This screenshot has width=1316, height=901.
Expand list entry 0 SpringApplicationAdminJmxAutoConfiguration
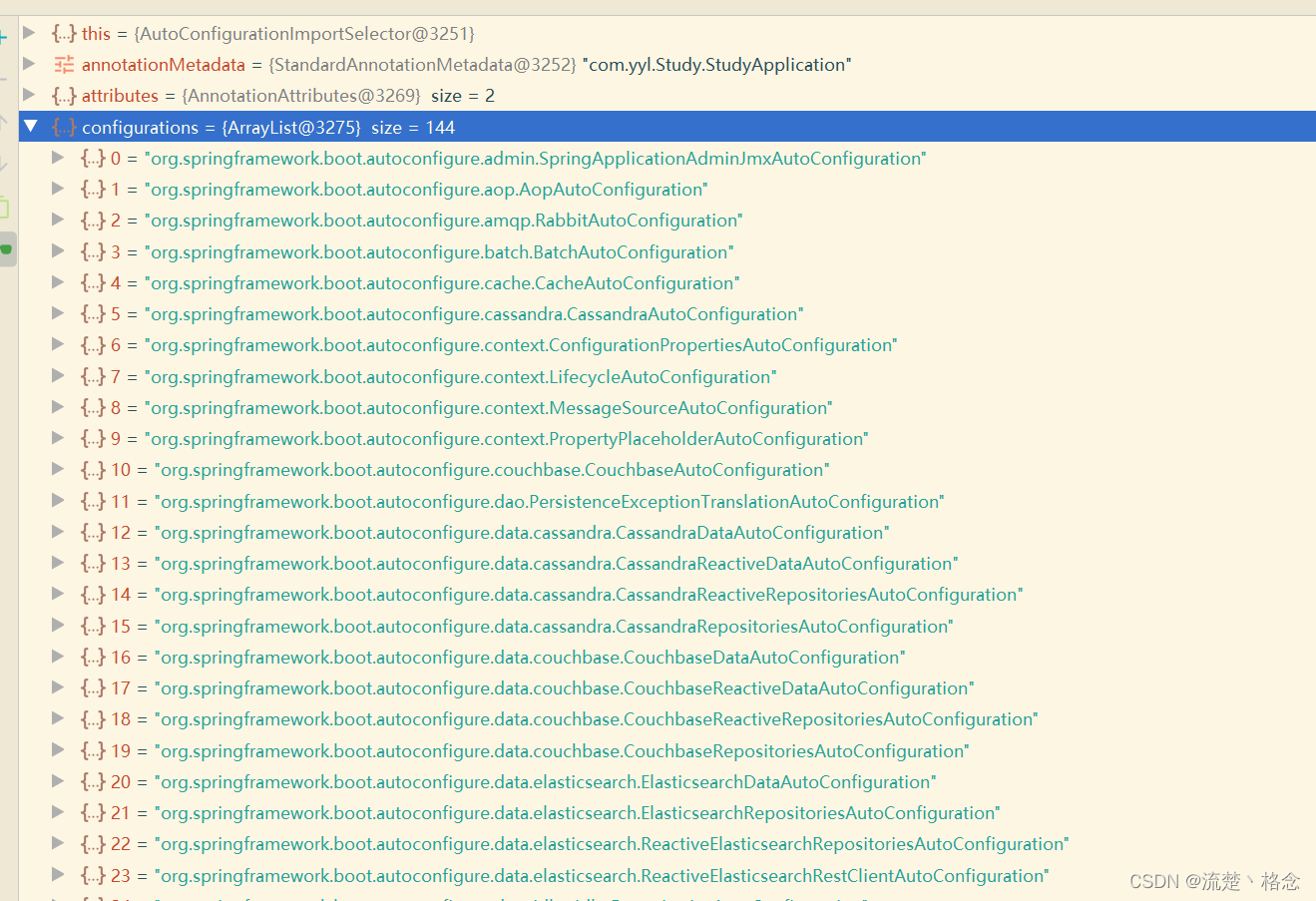pos(58,158)
